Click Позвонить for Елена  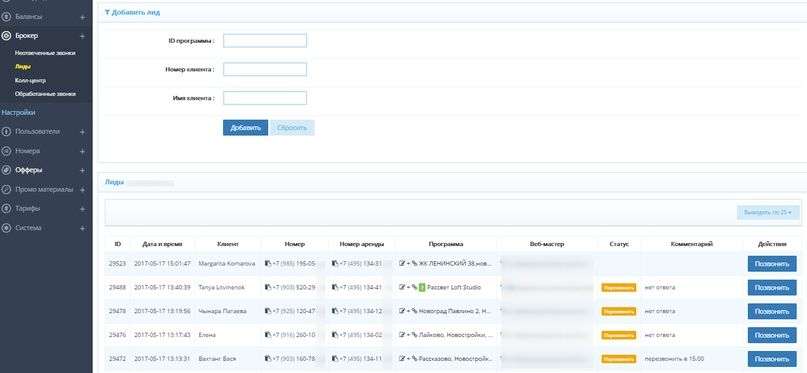pos(772,335)
